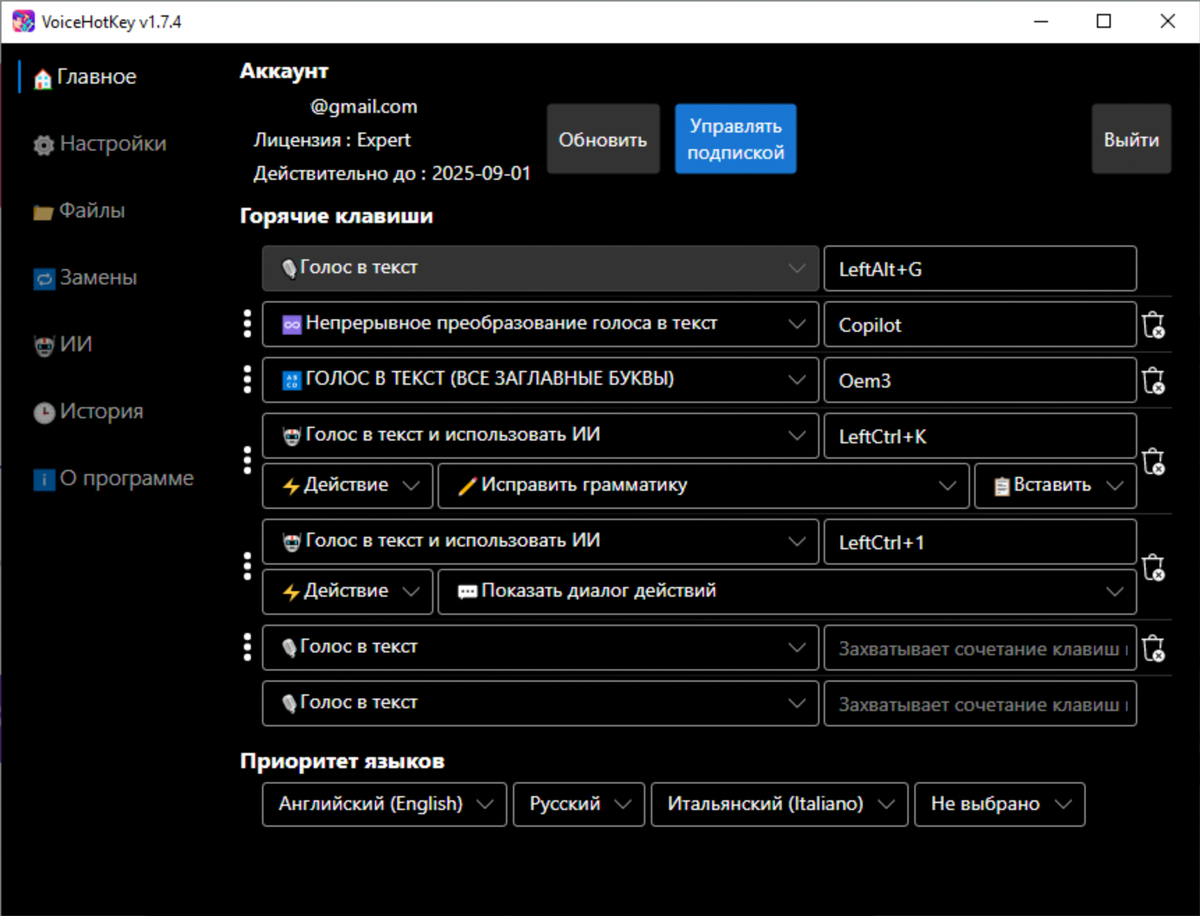Open the Не выбрано language dropdown
Image resolution: width=1200 pixels, height=916 pixels.
[1000, 804]
